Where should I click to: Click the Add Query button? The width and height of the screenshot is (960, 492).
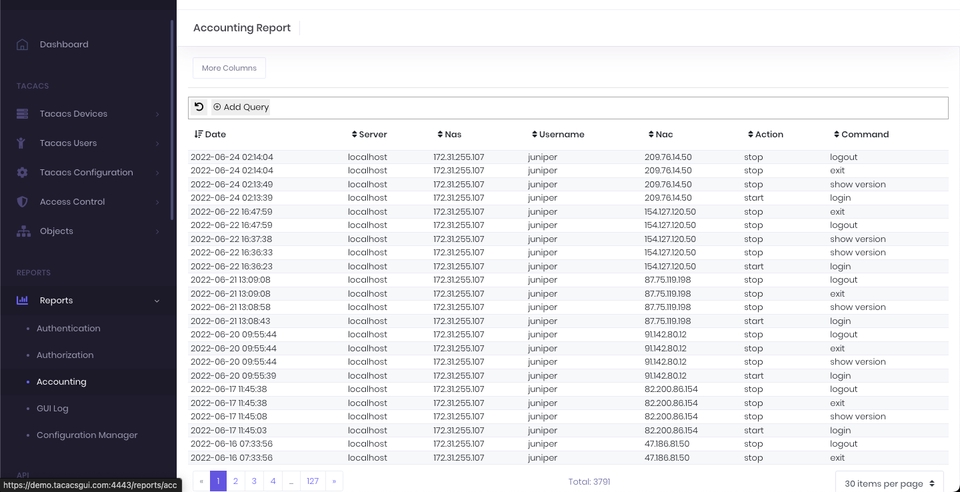pos(241,107)
